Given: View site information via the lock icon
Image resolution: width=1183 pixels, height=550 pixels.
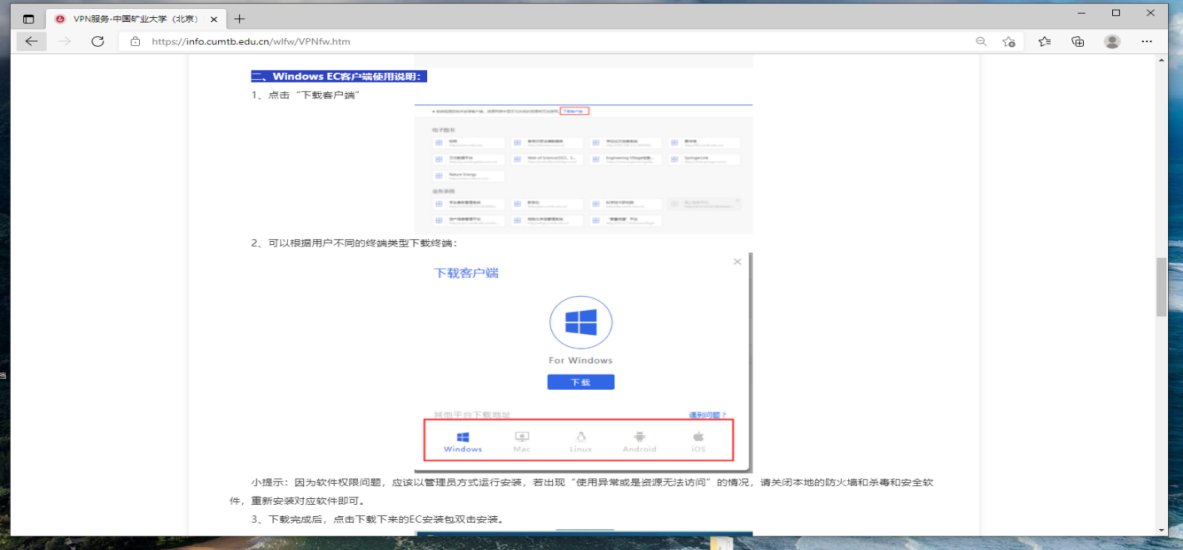Looking at the screenshot, I should pos(134,42).
